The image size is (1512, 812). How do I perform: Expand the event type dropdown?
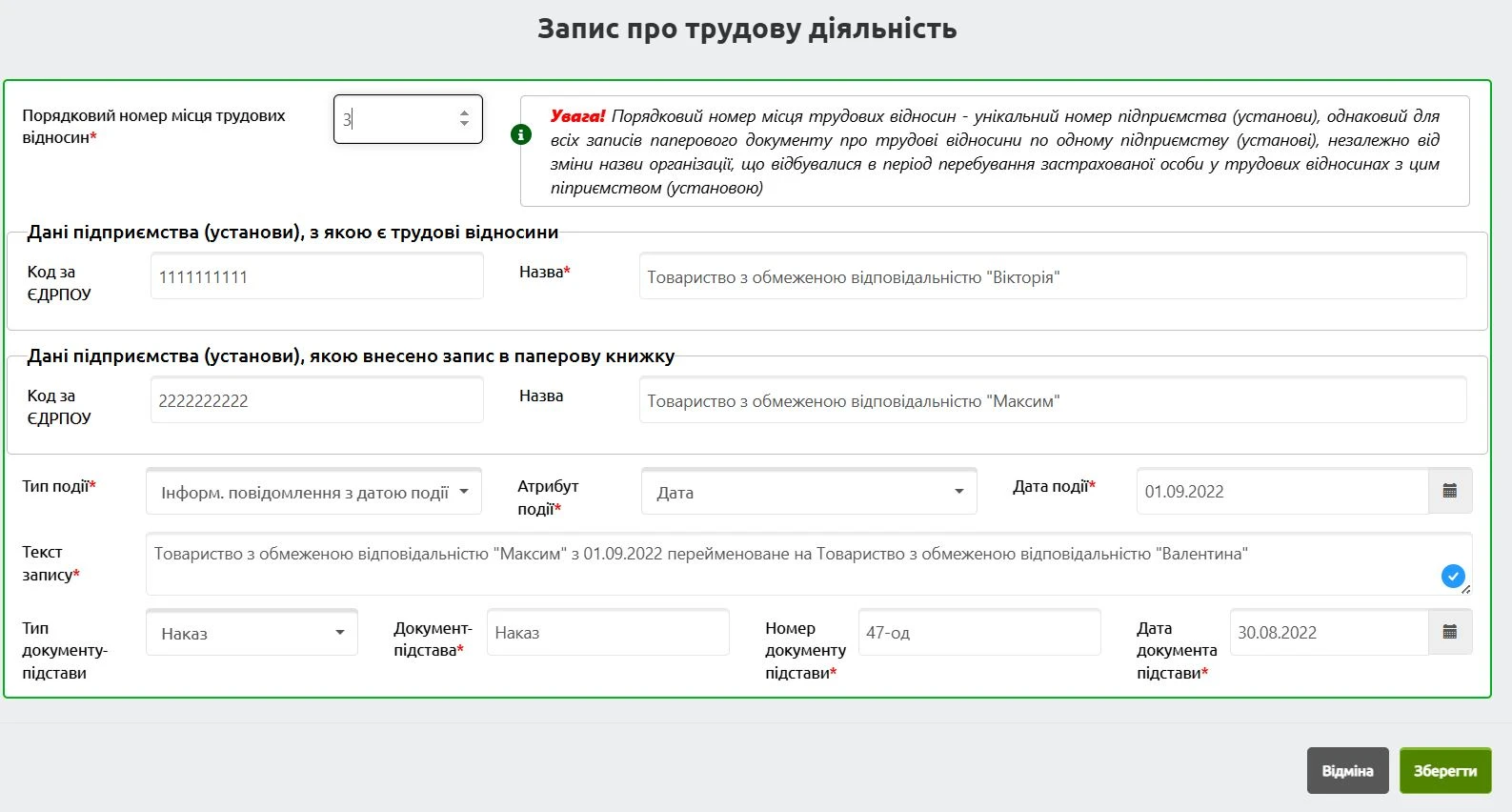tap(313, 493)
